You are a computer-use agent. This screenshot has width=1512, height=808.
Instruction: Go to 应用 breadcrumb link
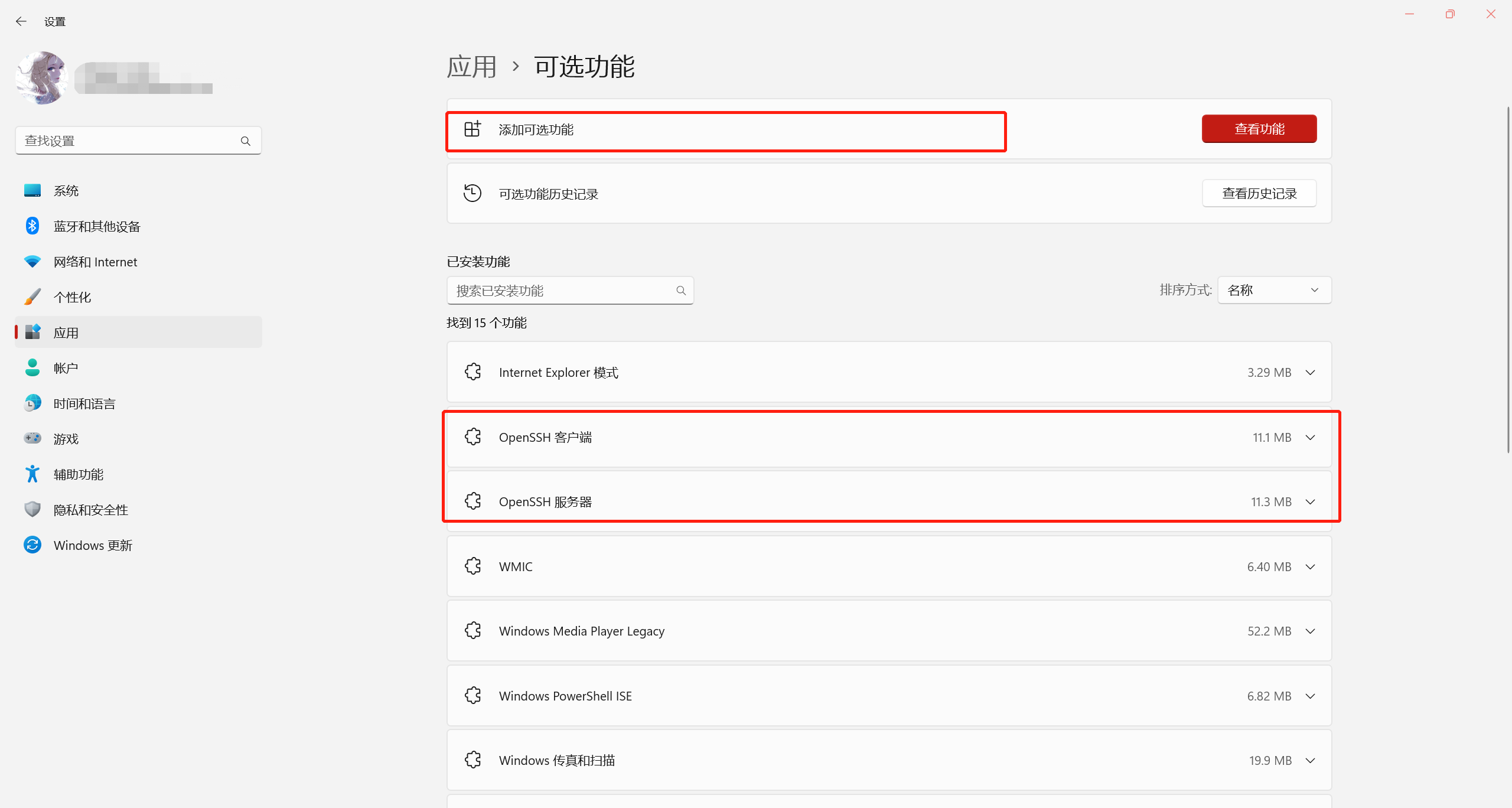coord(471,67)
